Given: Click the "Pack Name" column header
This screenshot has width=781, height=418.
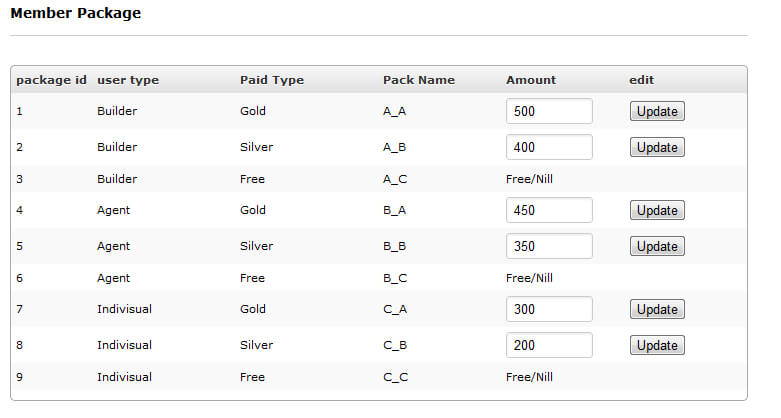Looking at the screenshot, I should [419, 80].
